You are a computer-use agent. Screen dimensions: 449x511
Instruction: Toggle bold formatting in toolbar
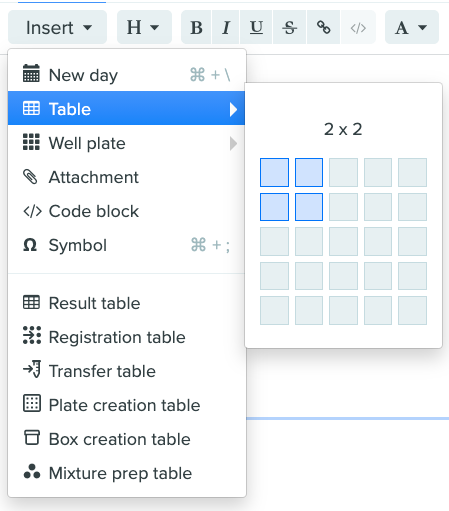coord(196,27)
